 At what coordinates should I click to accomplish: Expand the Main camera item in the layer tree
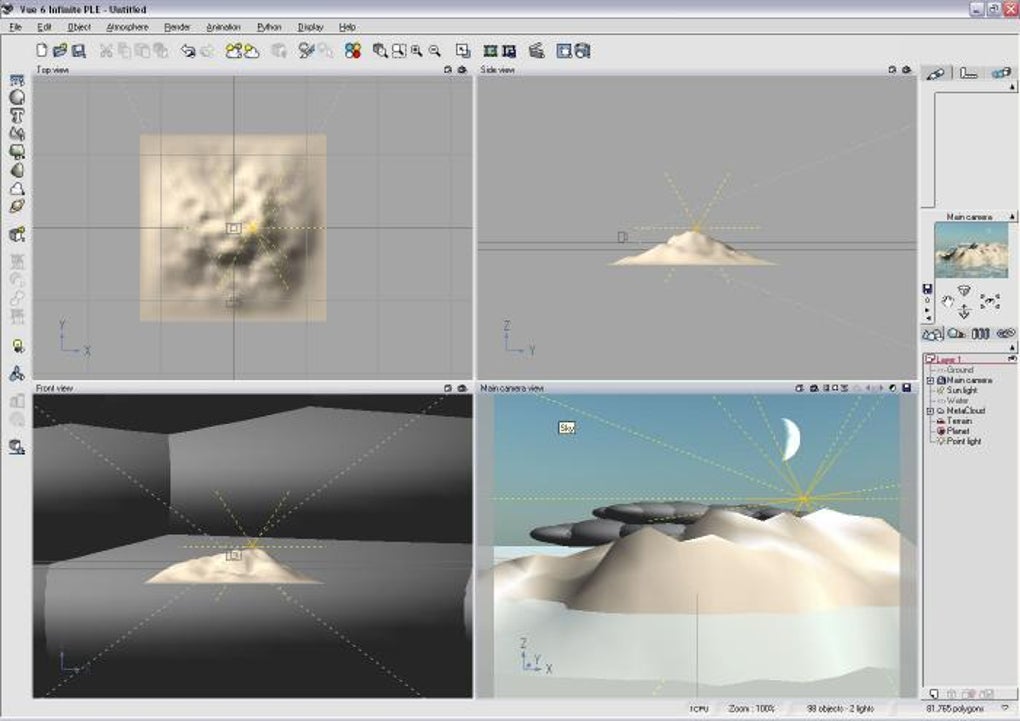coord(929,379)
